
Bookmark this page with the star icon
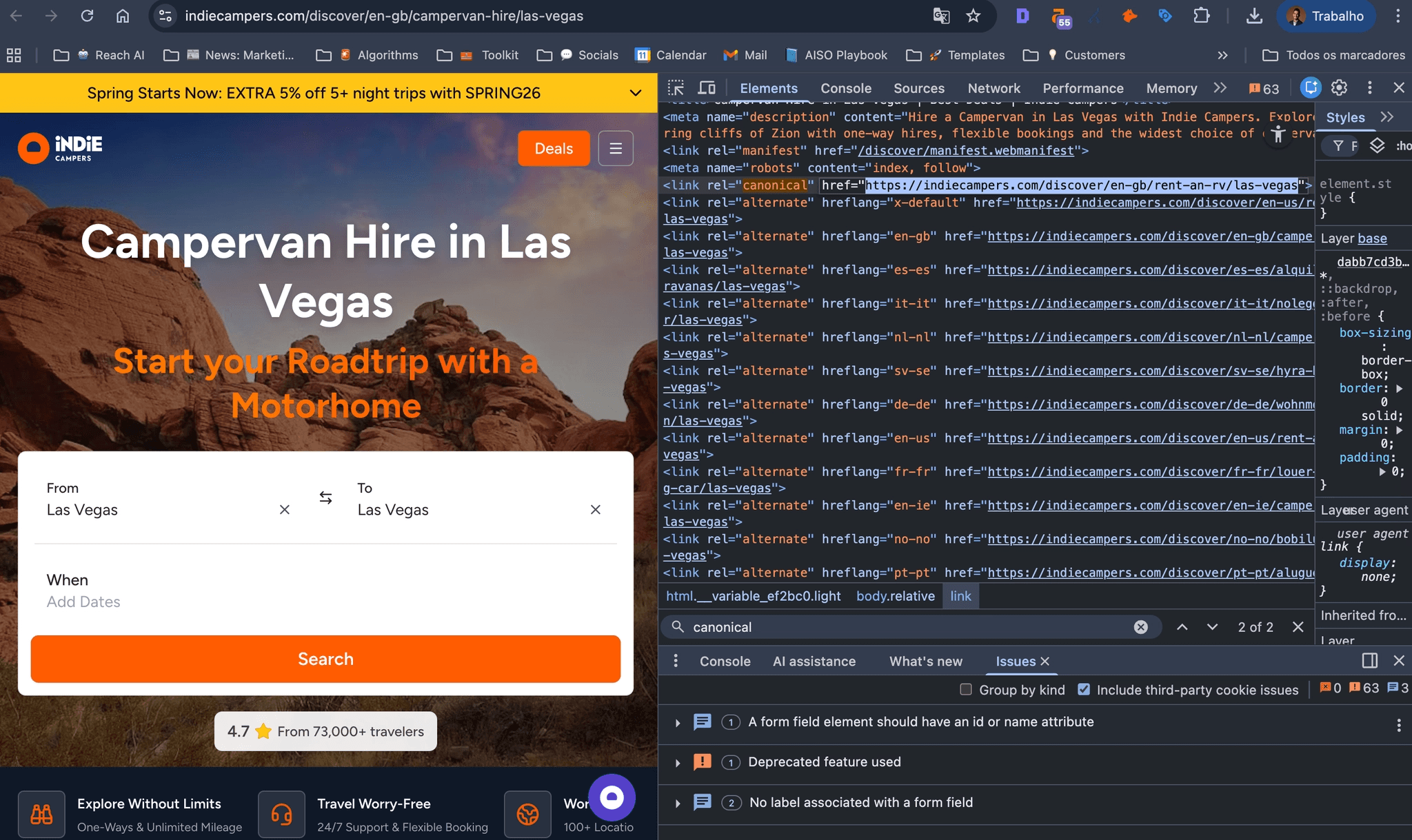point(973,16)
